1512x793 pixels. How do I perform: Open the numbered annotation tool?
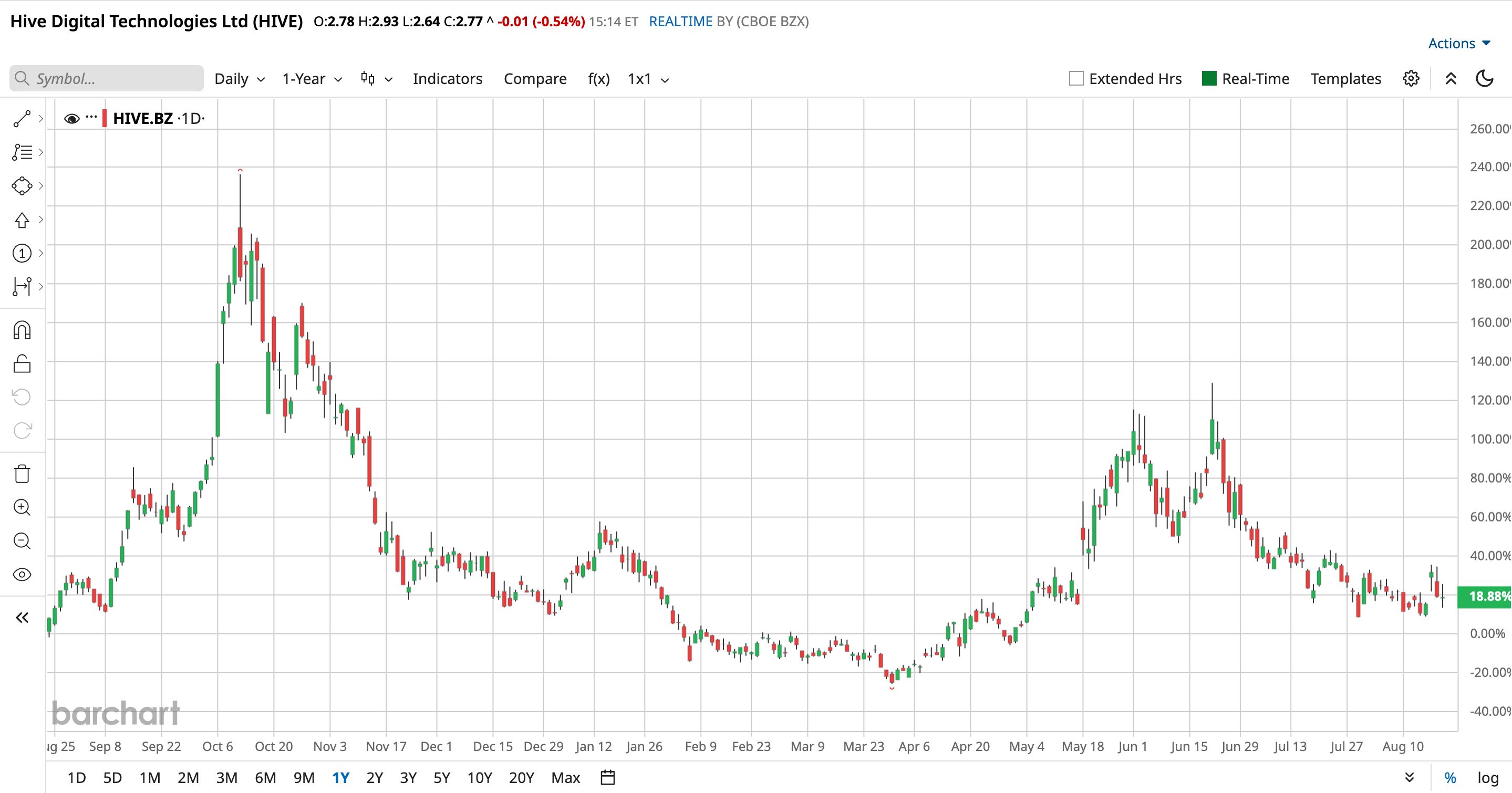pyautogui.click(x=22, y=253)
